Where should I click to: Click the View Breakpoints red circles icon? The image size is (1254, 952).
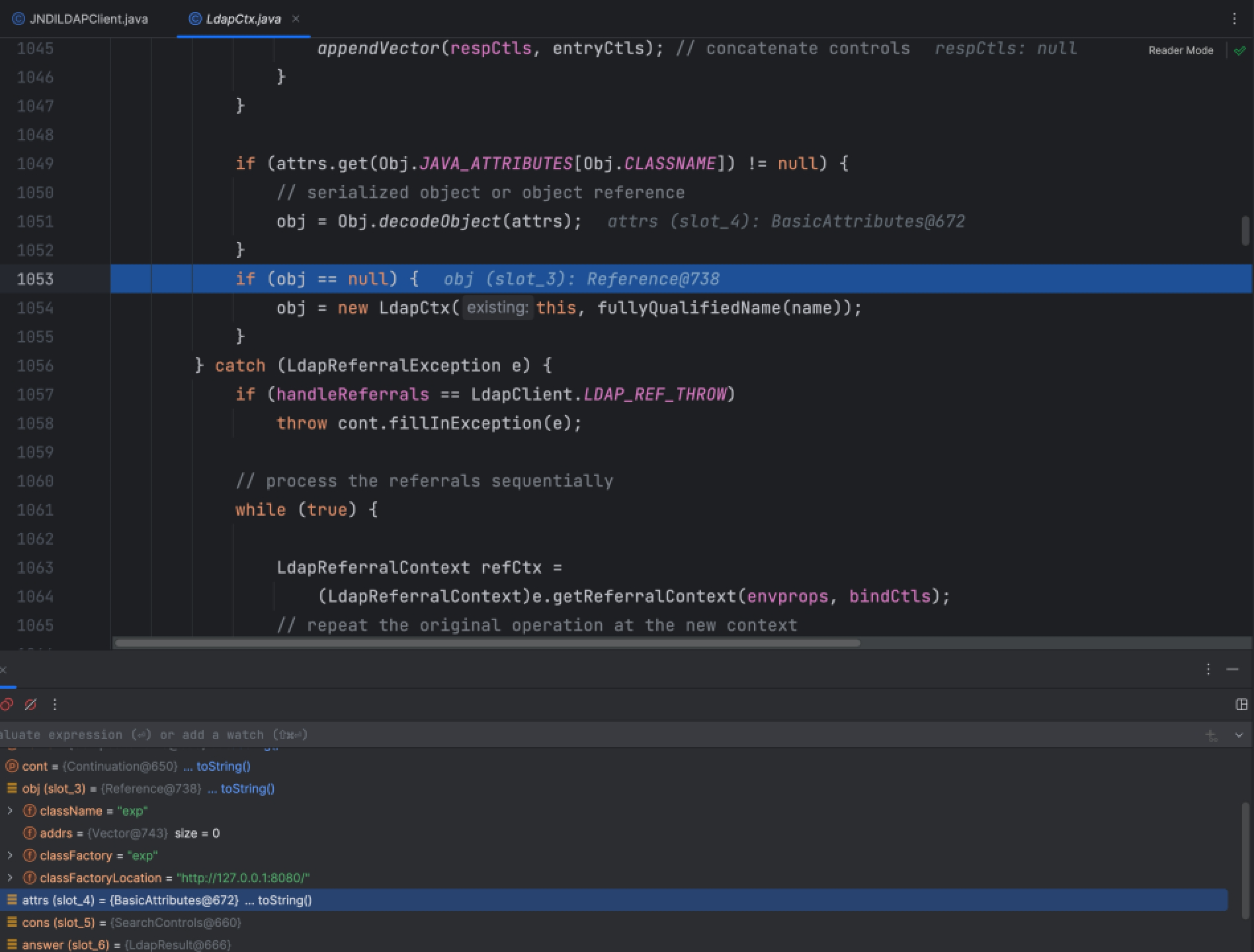pyautogui.click(x=7, y=704)
